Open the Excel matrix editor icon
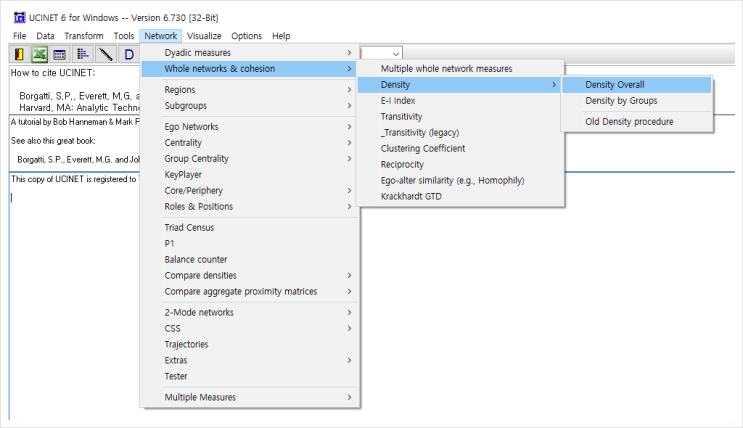 click(39, 55)
